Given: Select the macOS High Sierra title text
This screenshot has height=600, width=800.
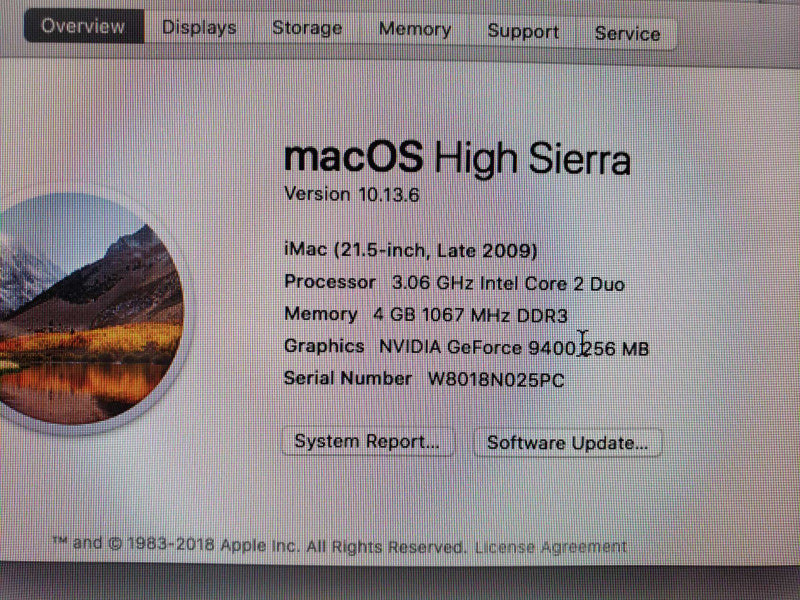Looking at the screenshot, I should [457, 159].
